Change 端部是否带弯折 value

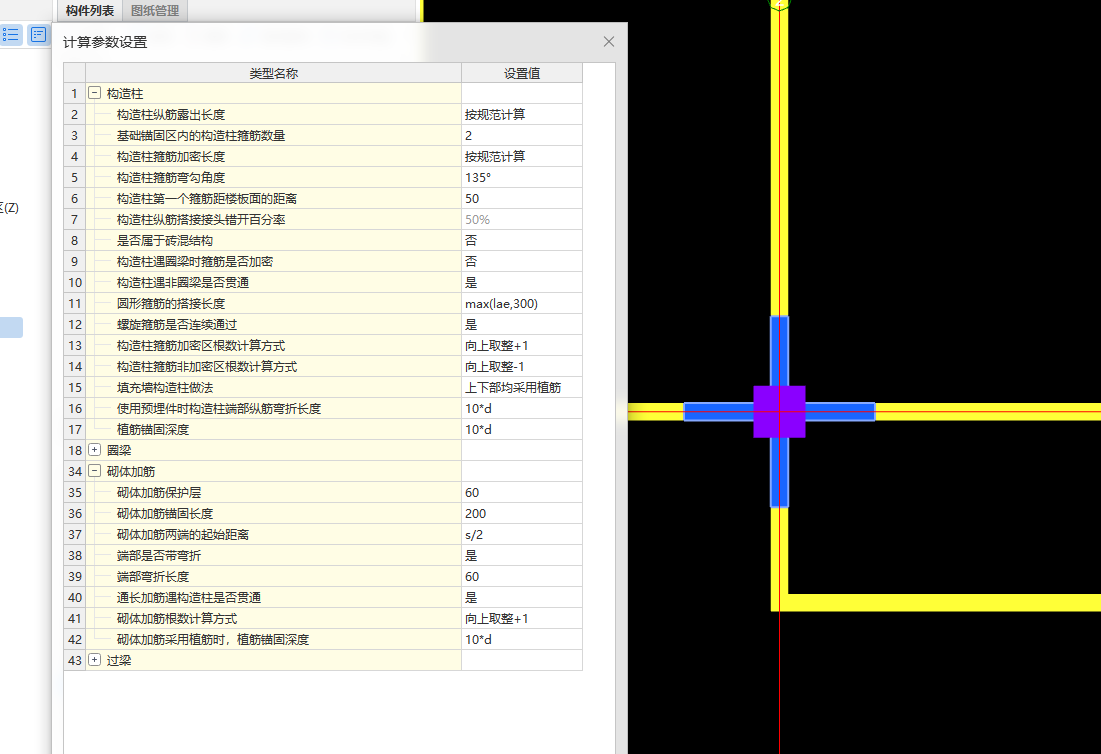pyautogui.click(x=522, y=555)
